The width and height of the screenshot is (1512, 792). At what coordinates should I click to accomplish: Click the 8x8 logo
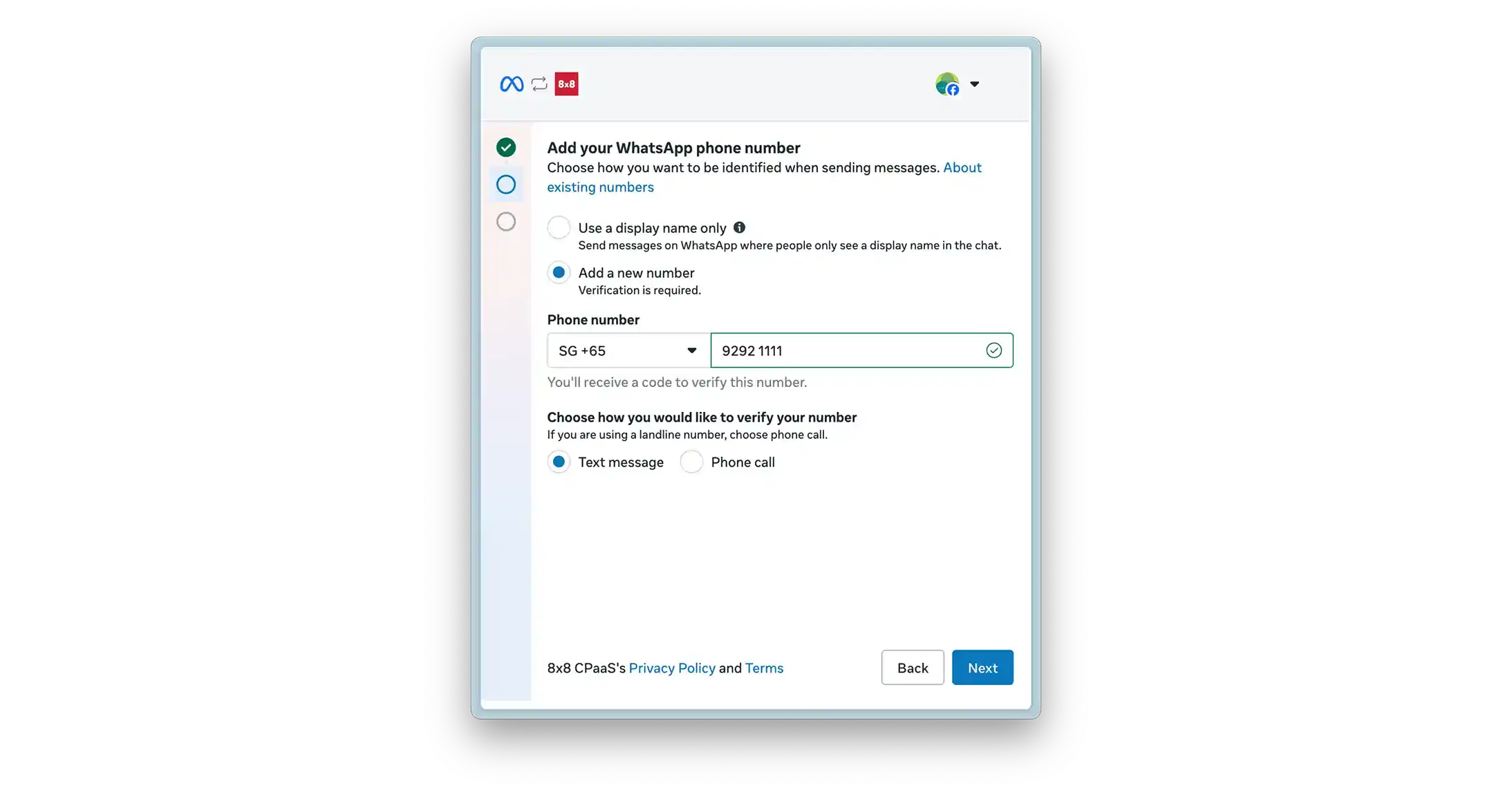pyautogui.click(x=566, y=83)
